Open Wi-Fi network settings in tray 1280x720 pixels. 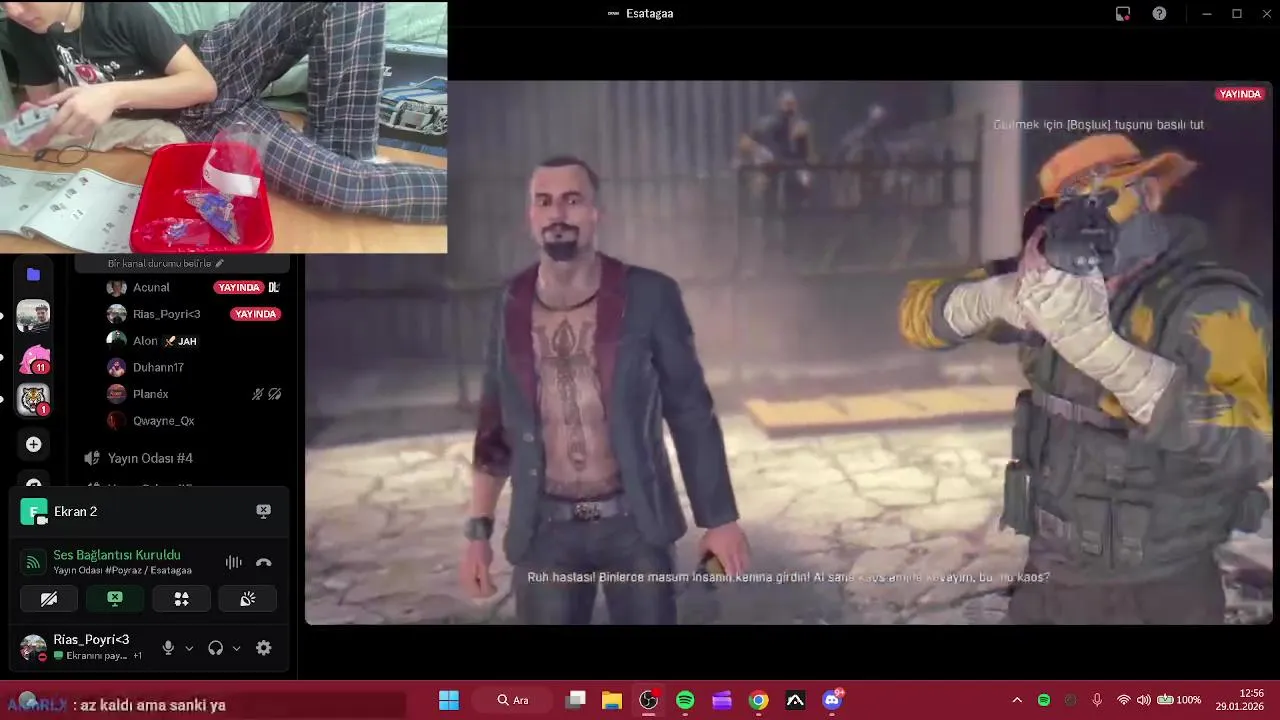click(1123, 700)
